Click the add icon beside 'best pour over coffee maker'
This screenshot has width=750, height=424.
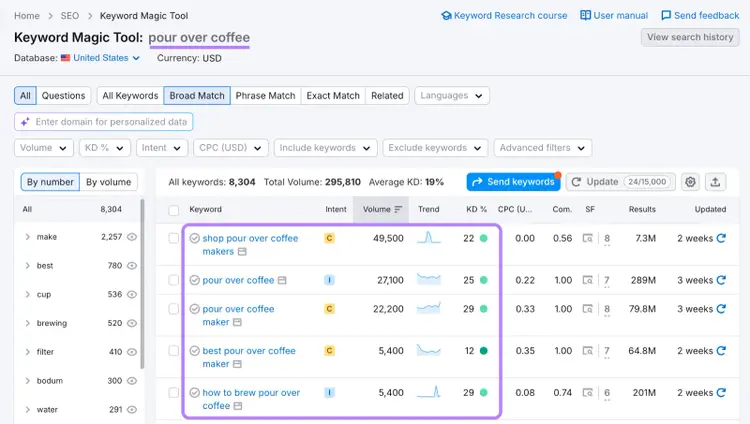pyautogui.click(x=194, y=351)
